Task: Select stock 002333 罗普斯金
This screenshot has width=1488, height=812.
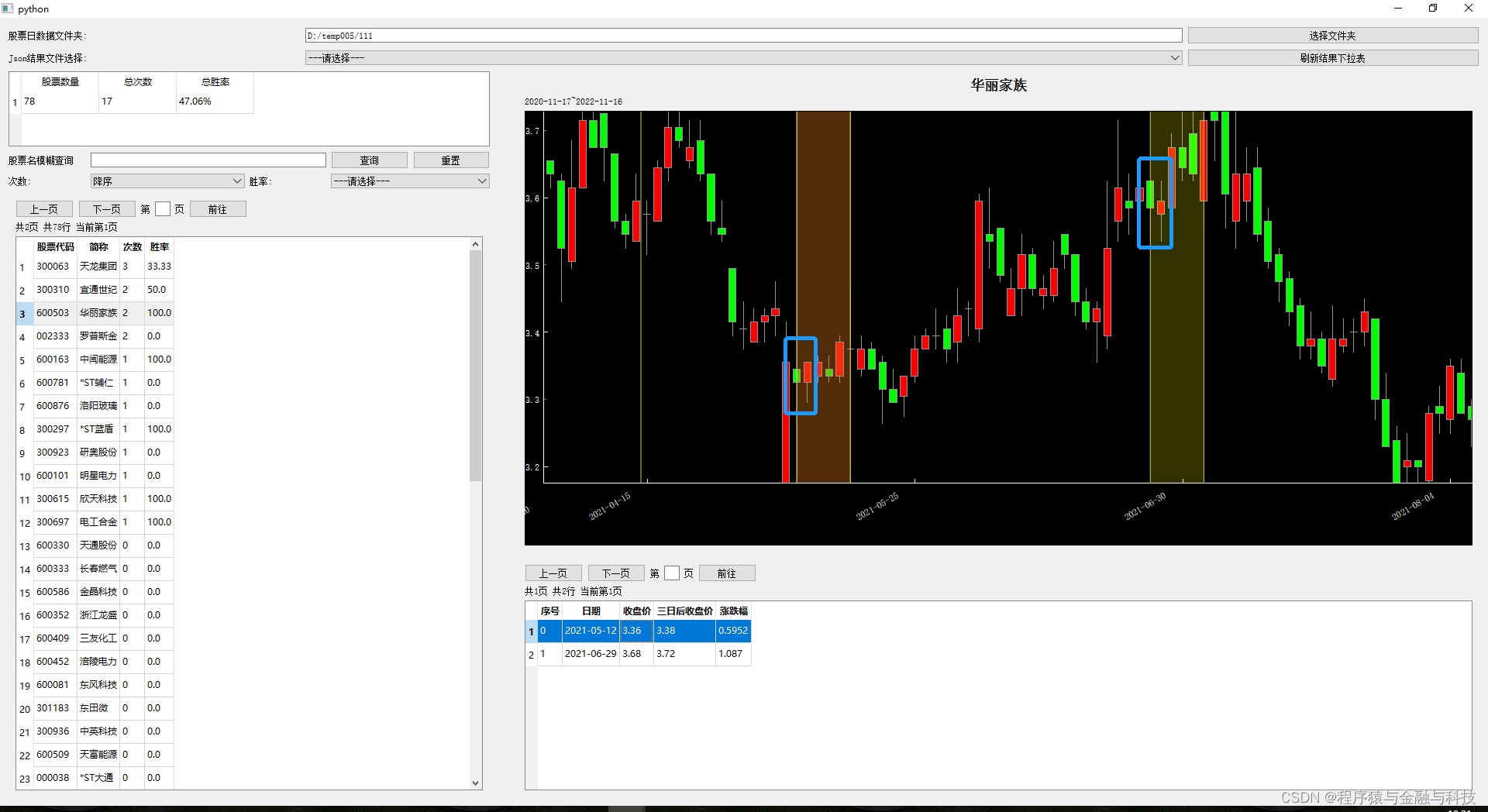Action: 96,336
